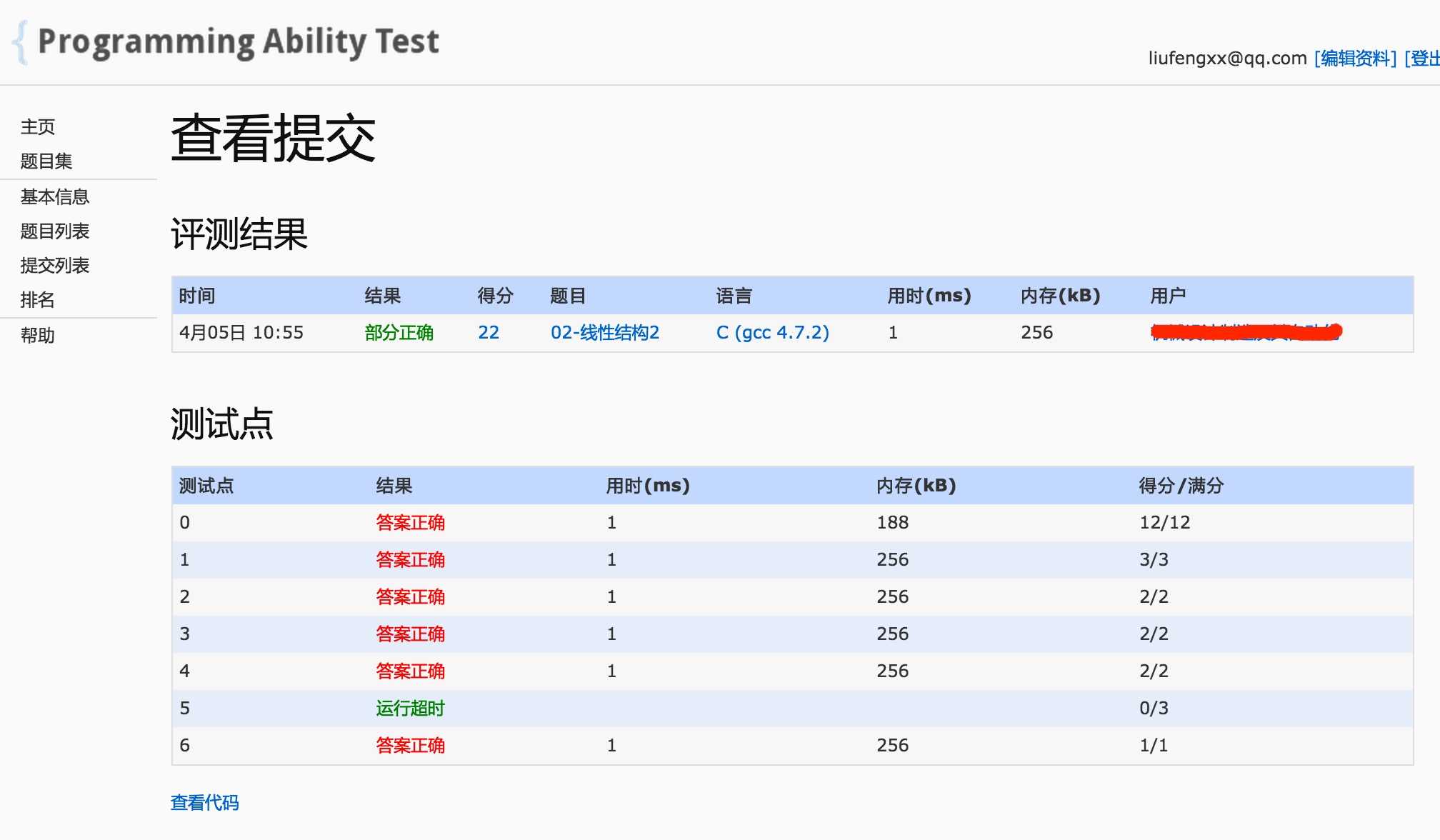Click the 用户 column header
The height and width of the screenshot is (840, 1440).
pos(1169,296)
